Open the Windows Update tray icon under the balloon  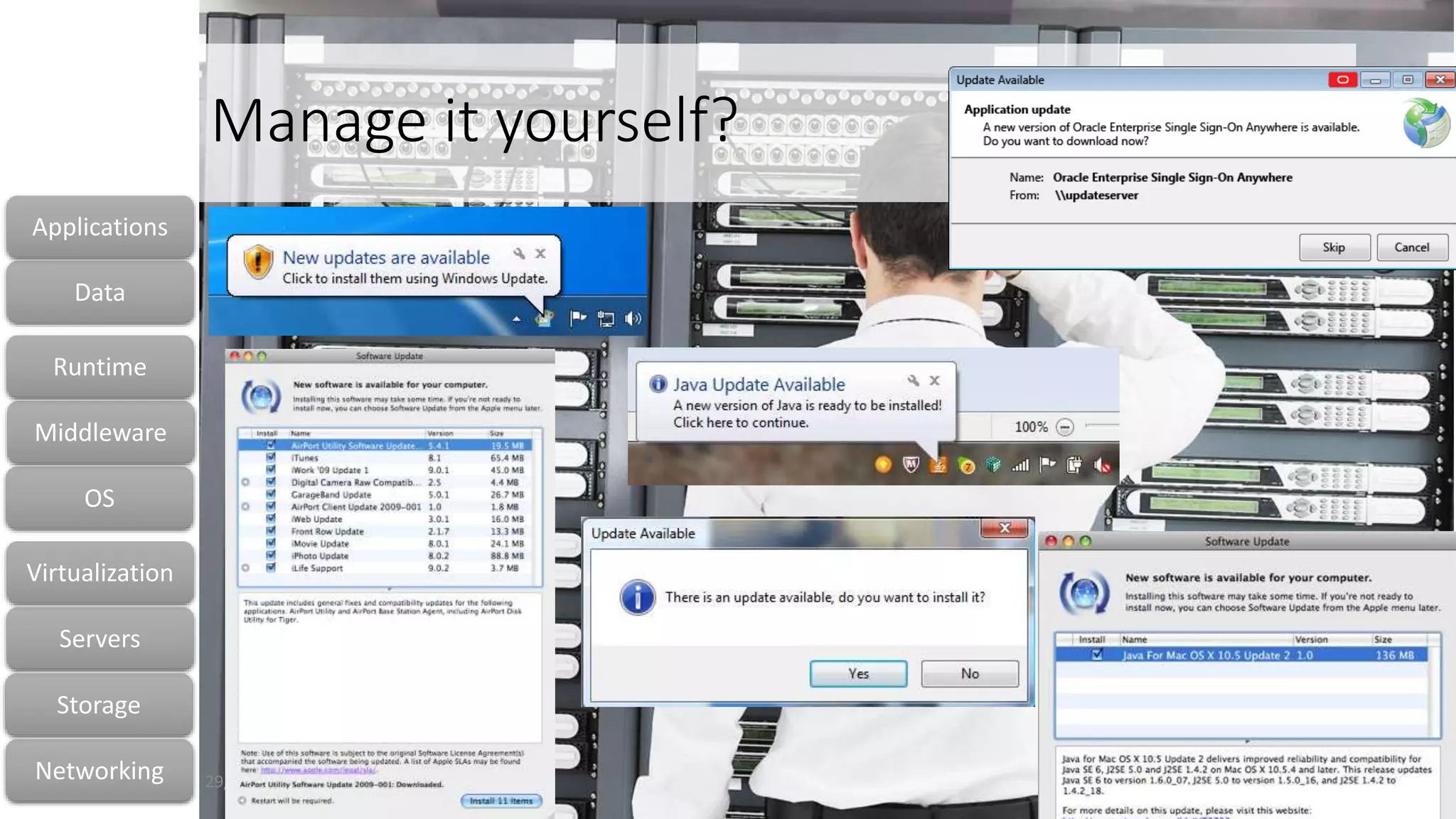545,318
